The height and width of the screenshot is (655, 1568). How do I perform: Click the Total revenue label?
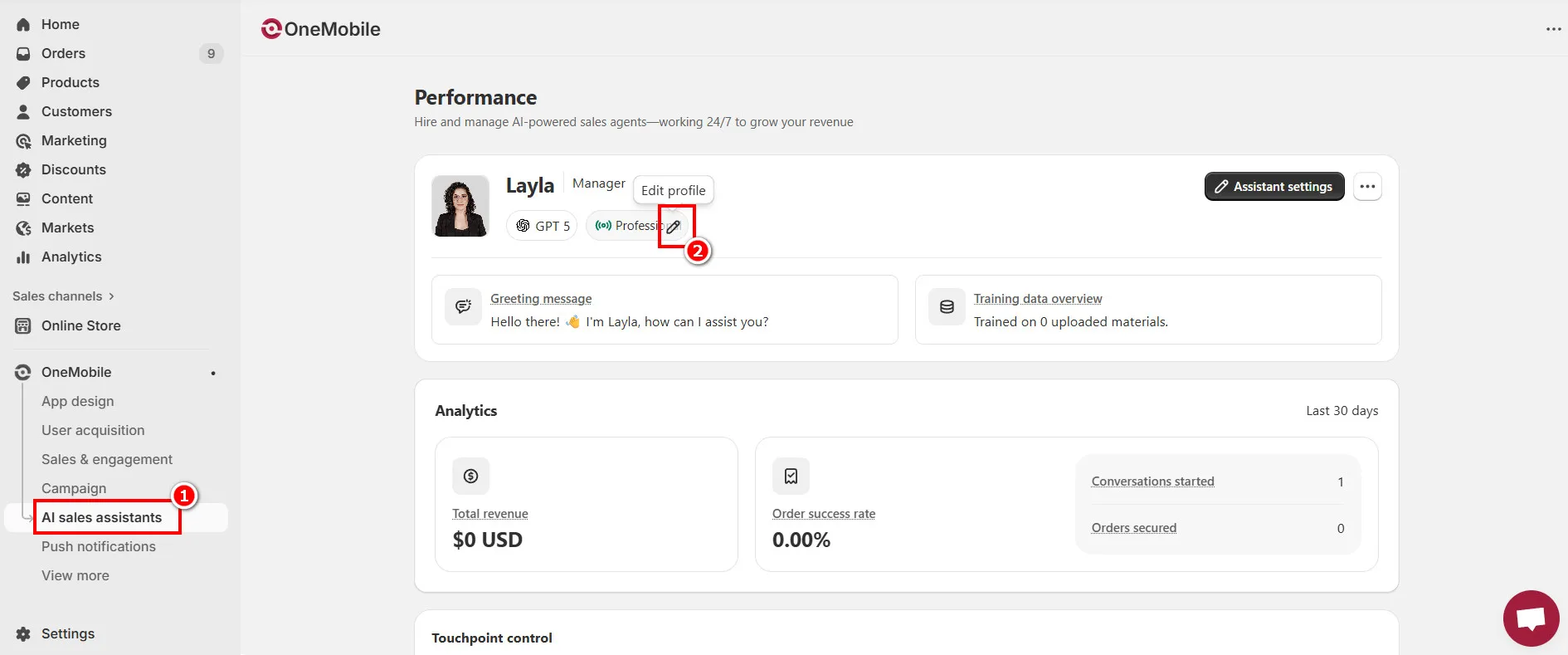(x=490, y=514)
